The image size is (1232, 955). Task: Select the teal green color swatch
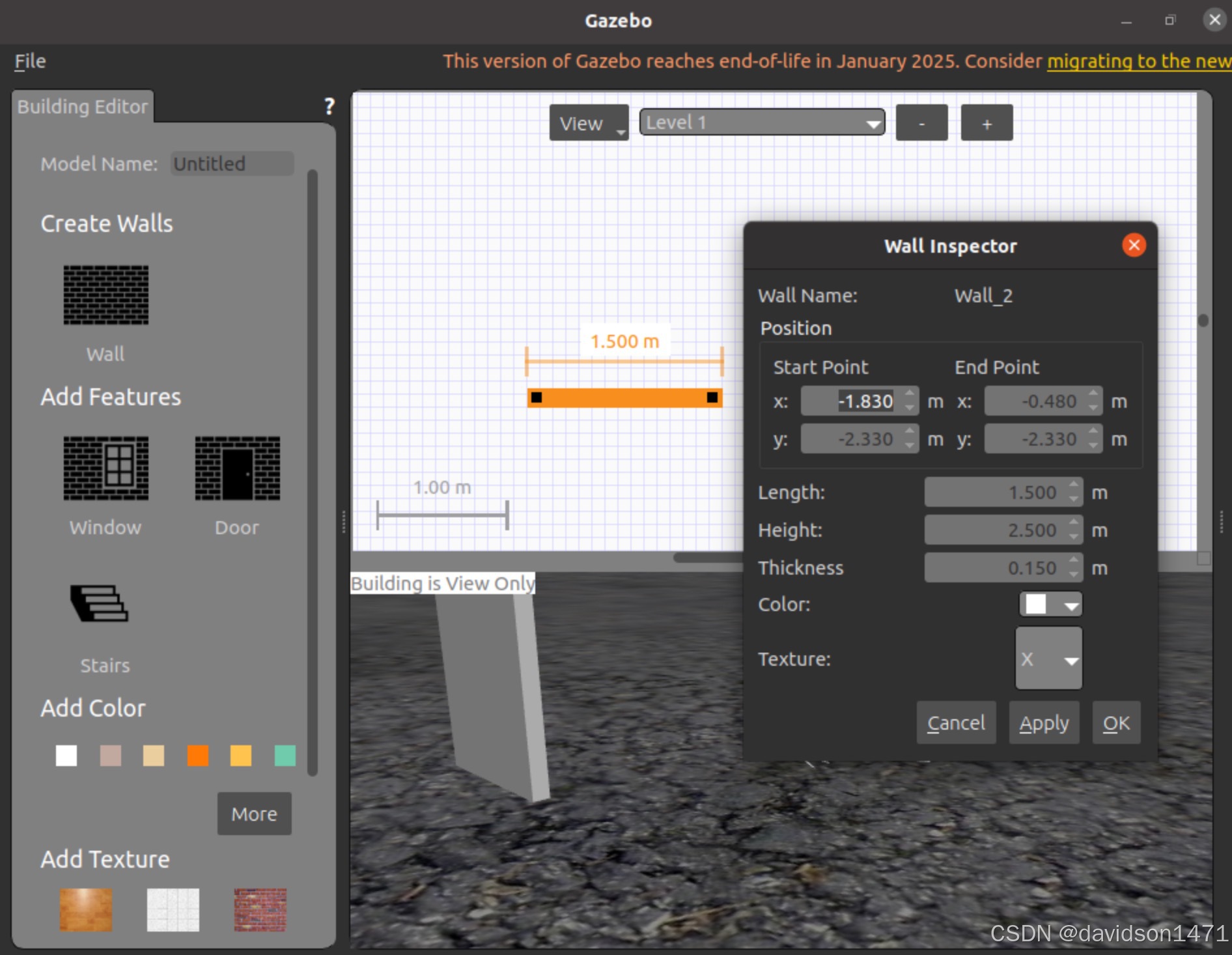click(285, 756)
